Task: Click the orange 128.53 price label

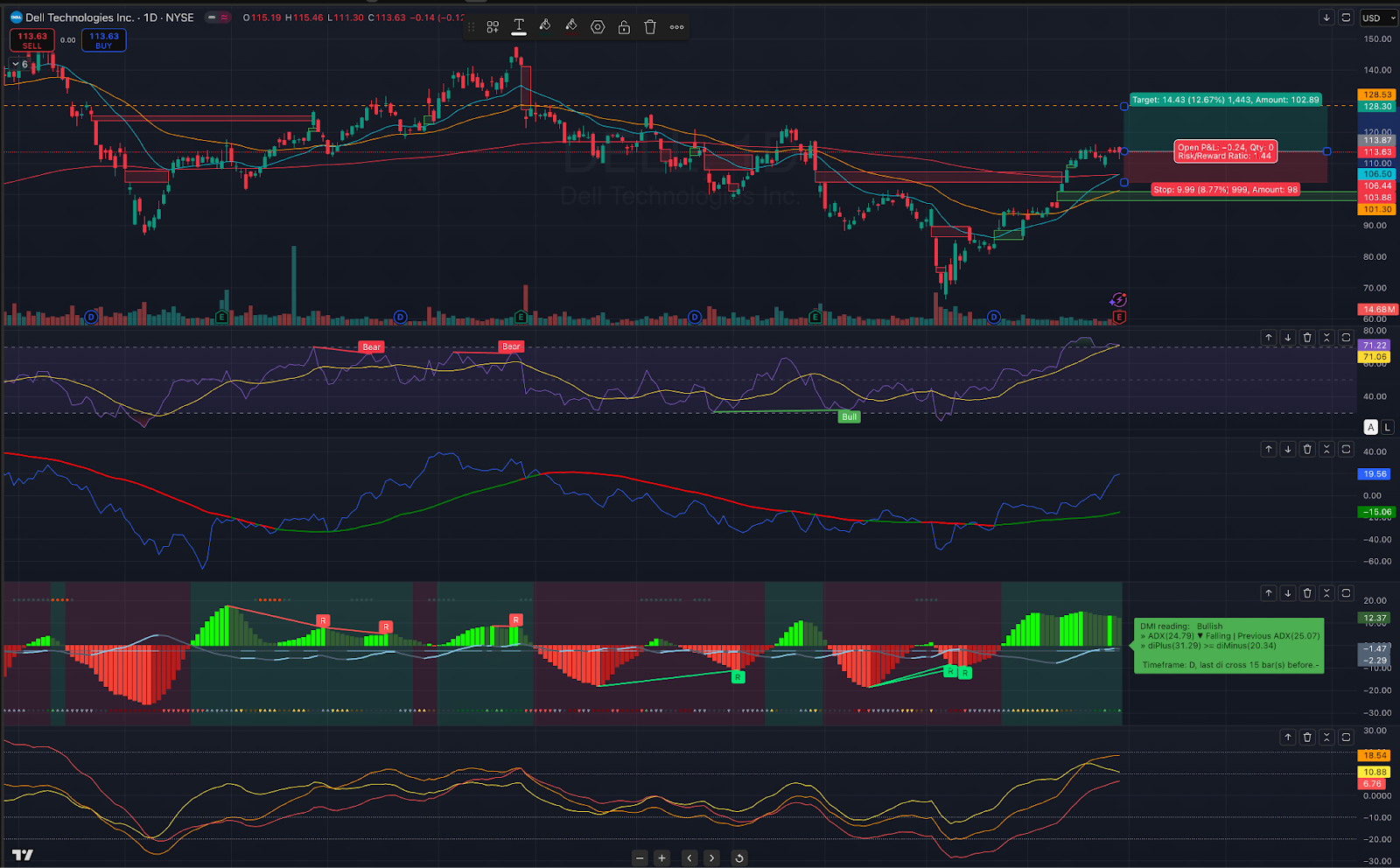Action: tap(1377, 94)
